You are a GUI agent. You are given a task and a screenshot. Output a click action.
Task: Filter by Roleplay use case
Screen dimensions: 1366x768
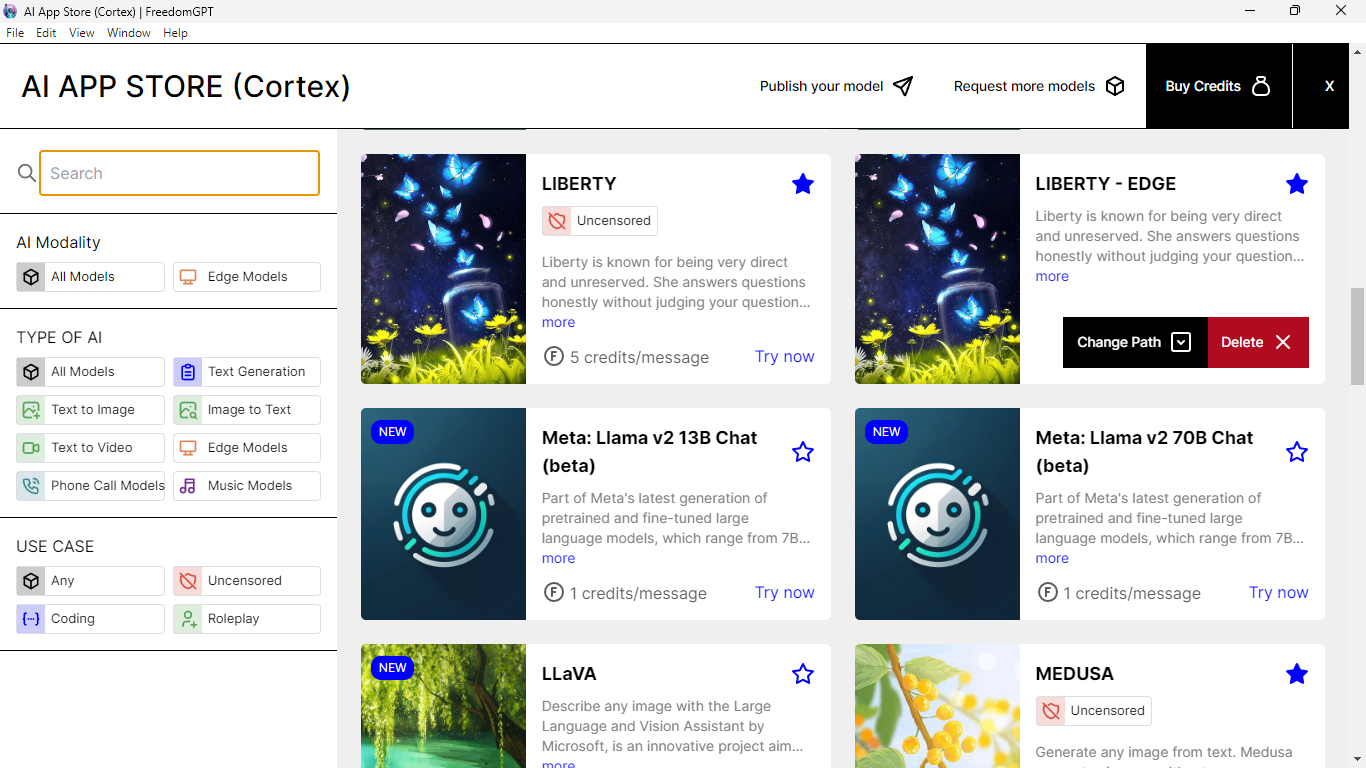tap(247, 619)
